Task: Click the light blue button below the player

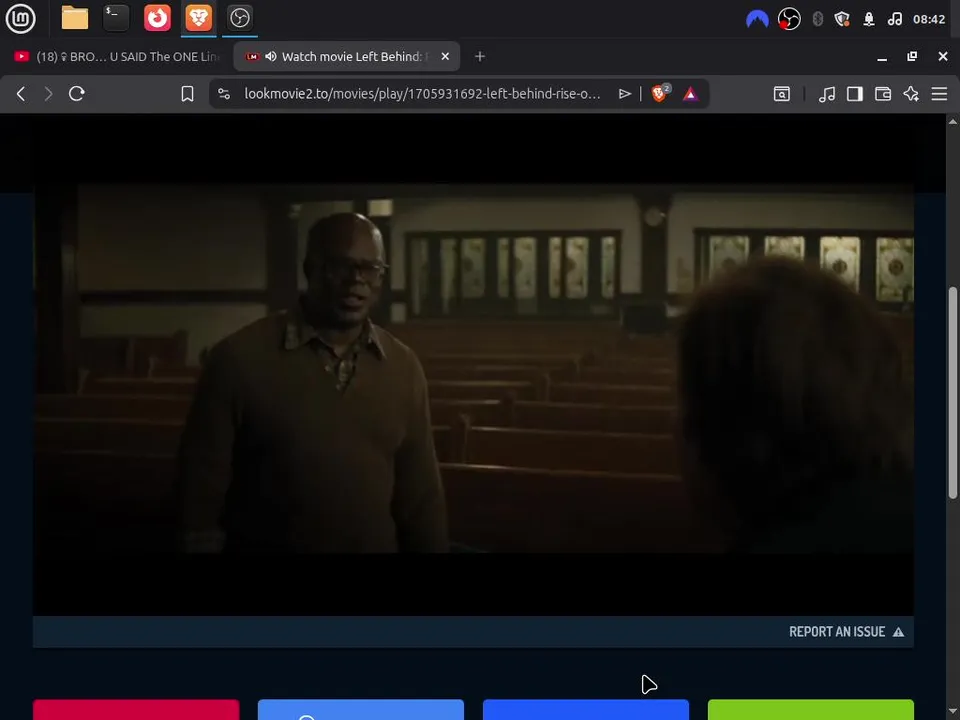Action: point(361,710)
